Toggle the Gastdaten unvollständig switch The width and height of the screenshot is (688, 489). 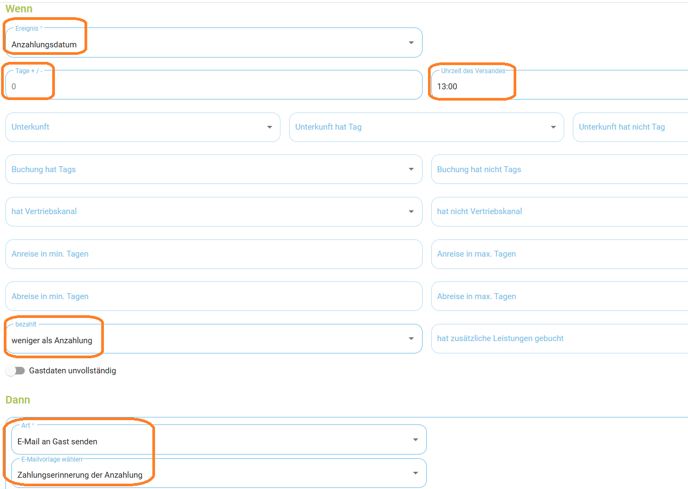[15, 371]
